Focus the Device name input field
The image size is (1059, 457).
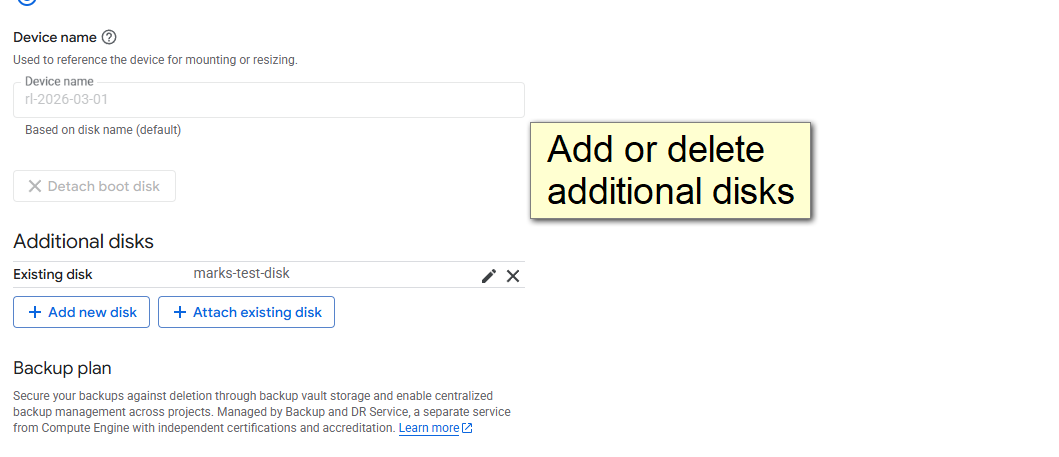pos(268,100)
